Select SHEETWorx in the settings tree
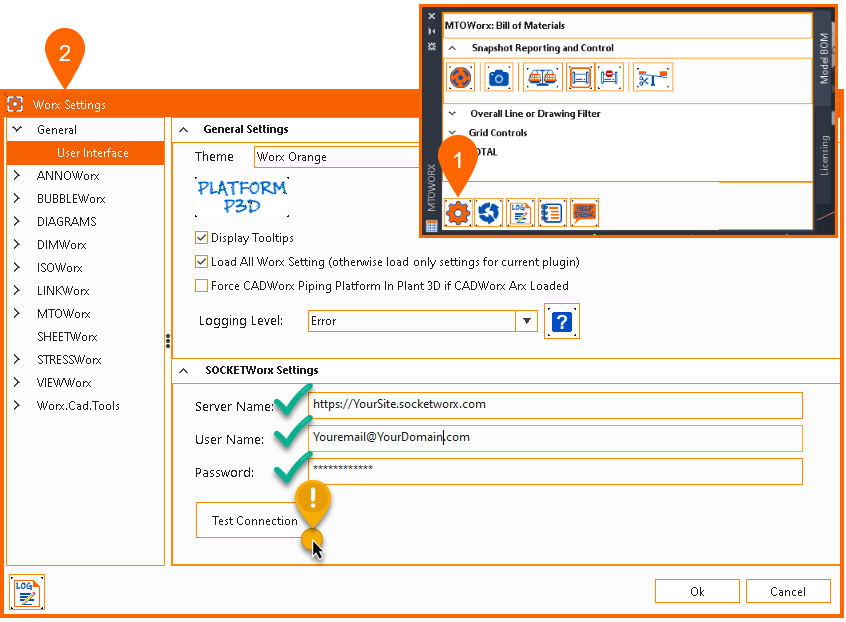The width and height of the screenshot is (846, 622). (67, 337)
